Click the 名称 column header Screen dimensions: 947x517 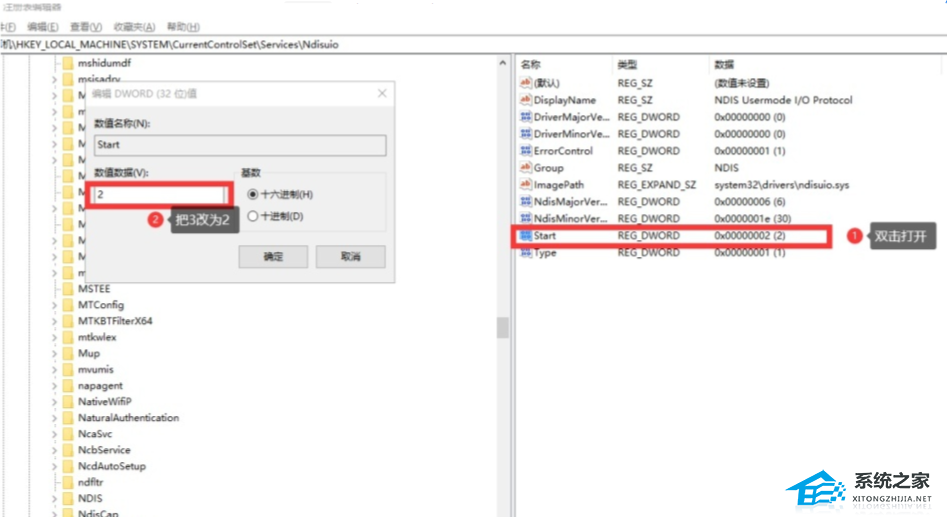coord(531,65)
